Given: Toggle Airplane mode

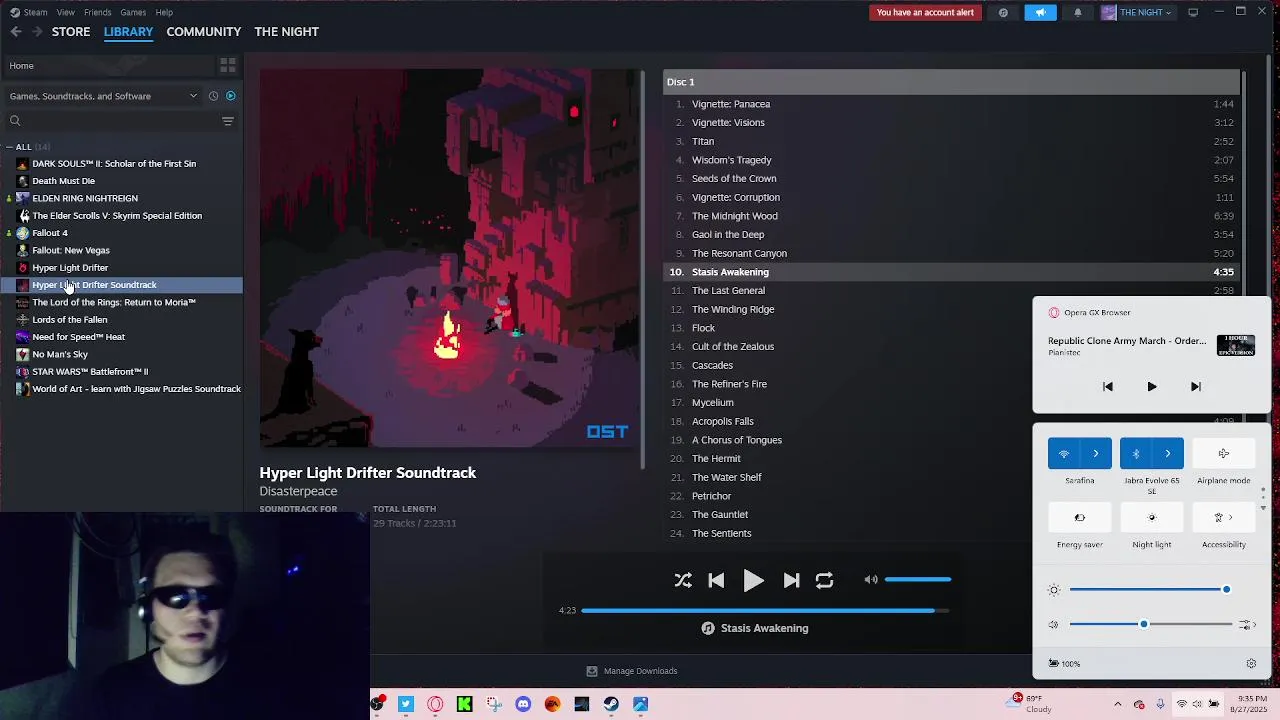Looking at the screenshot, I should click(1224, 454).
